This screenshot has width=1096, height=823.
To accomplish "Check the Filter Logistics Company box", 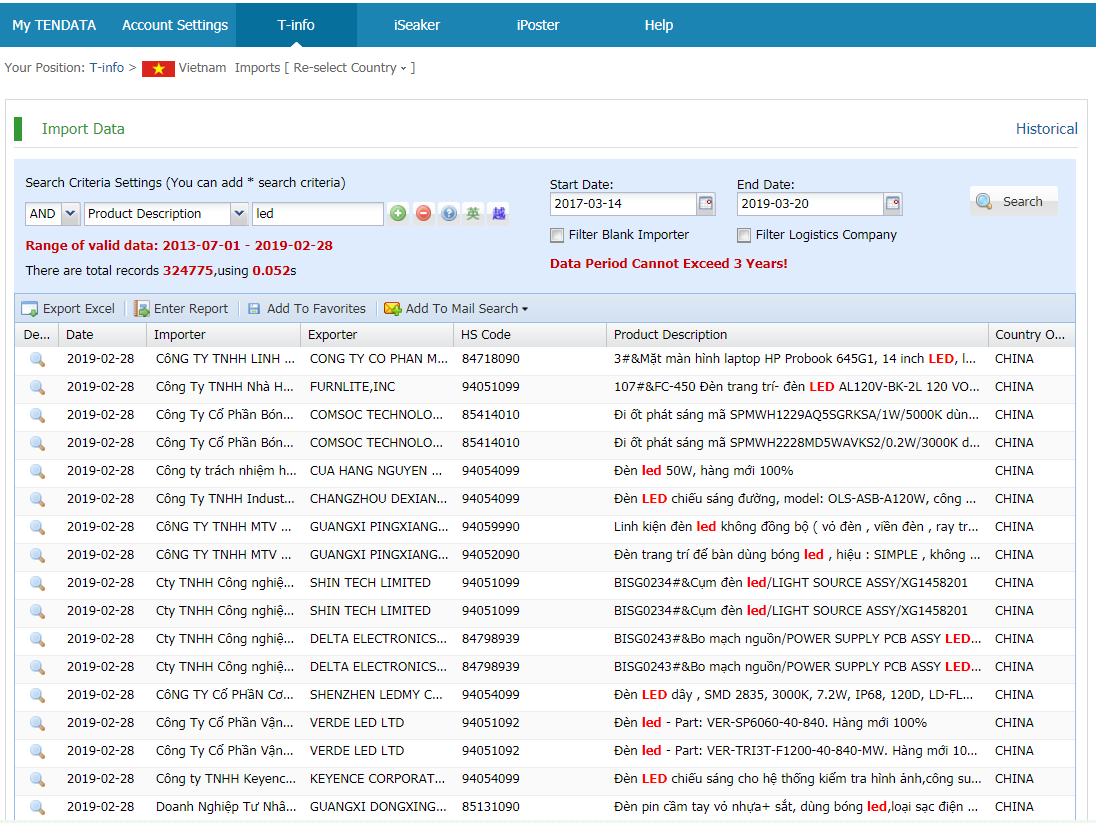I will 744,235.
